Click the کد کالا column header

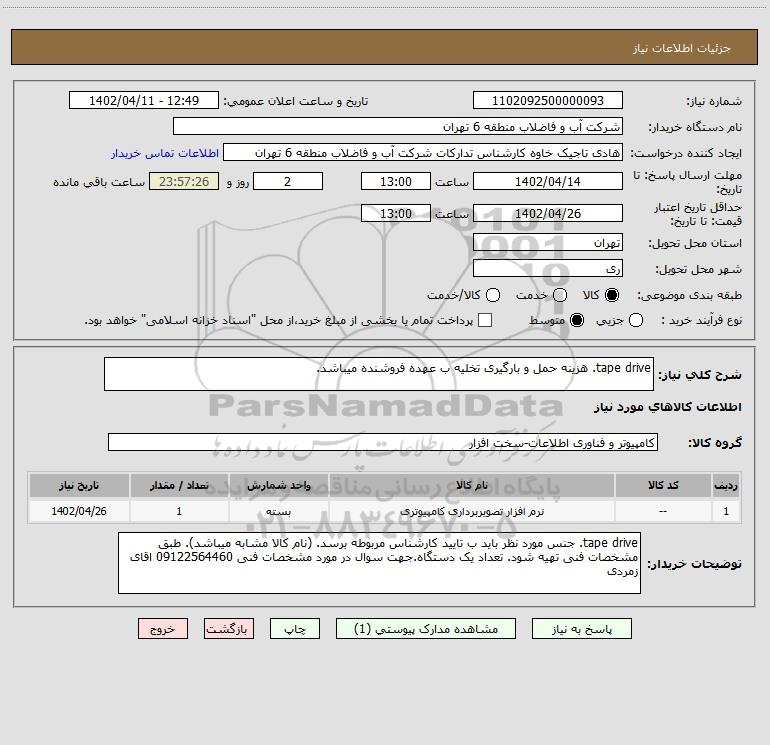point(663,486)
